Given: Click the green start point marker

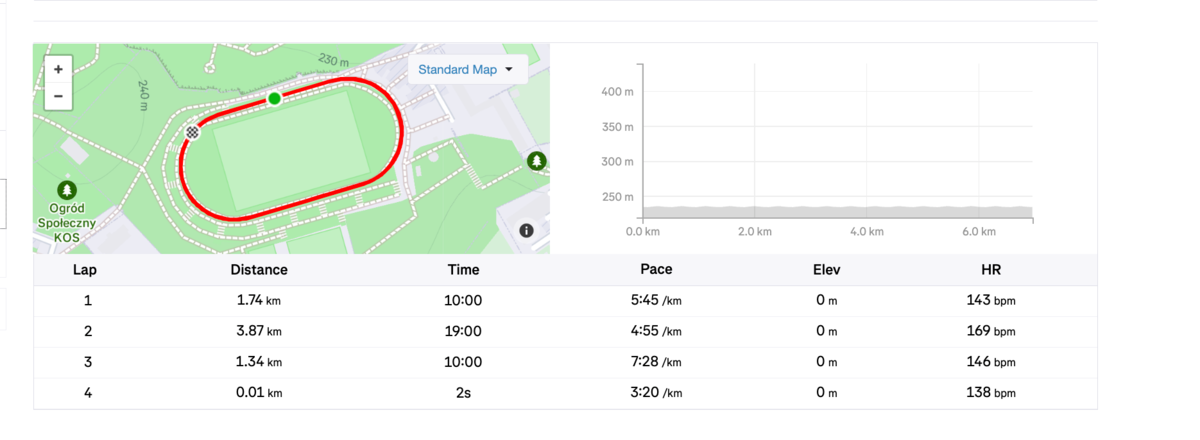Looking at the screenshot, I should 274,98.
